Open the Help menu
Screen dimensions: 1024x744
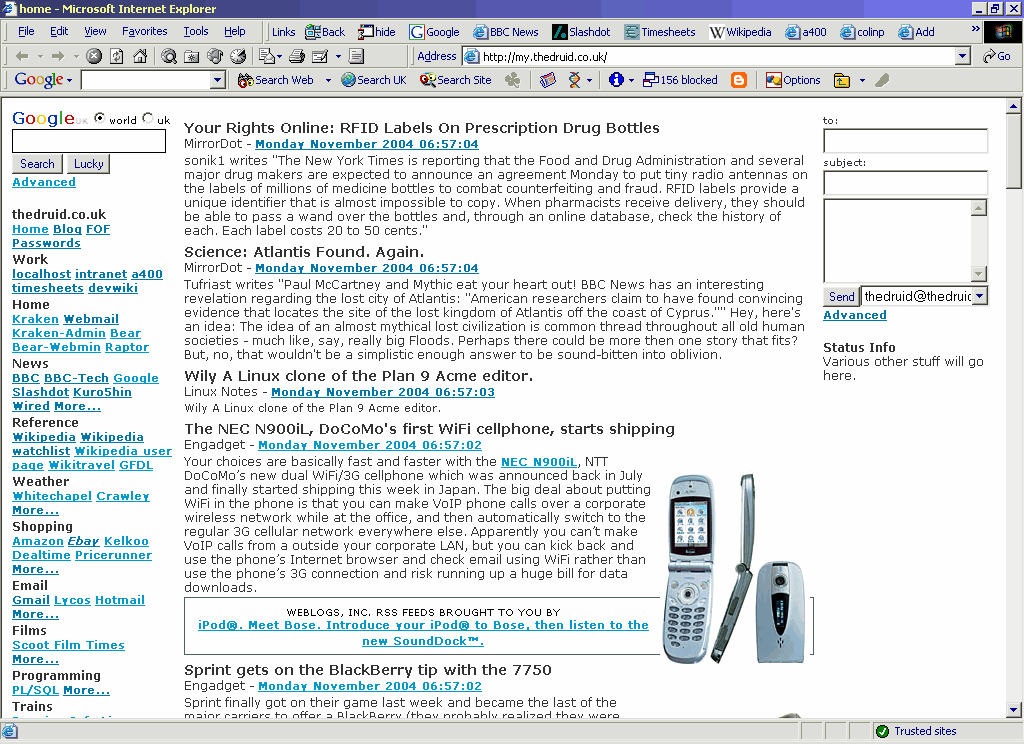234,31
